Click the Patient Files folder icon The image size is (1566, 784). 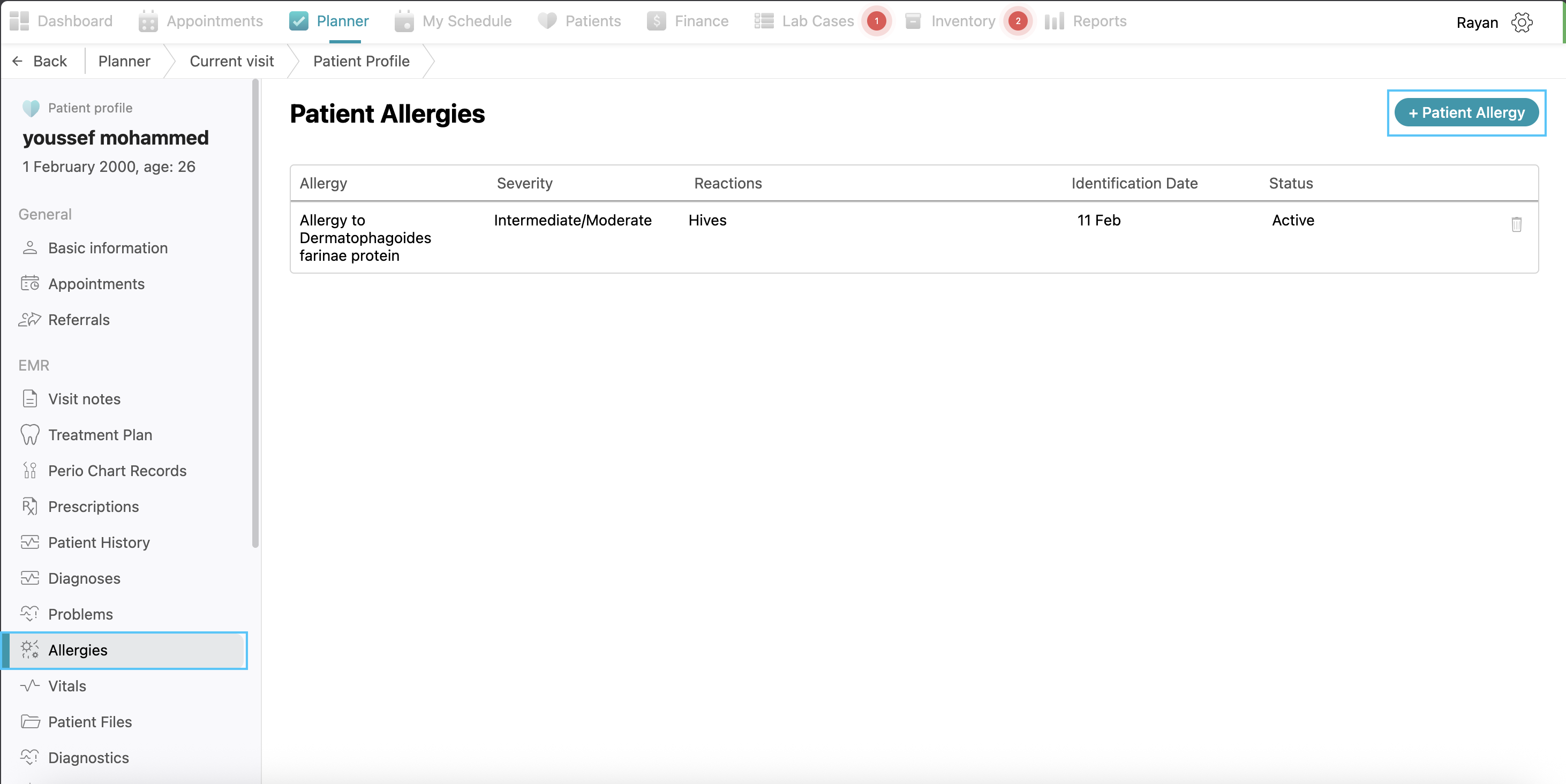pyautogui.click(x=30, y=722)
